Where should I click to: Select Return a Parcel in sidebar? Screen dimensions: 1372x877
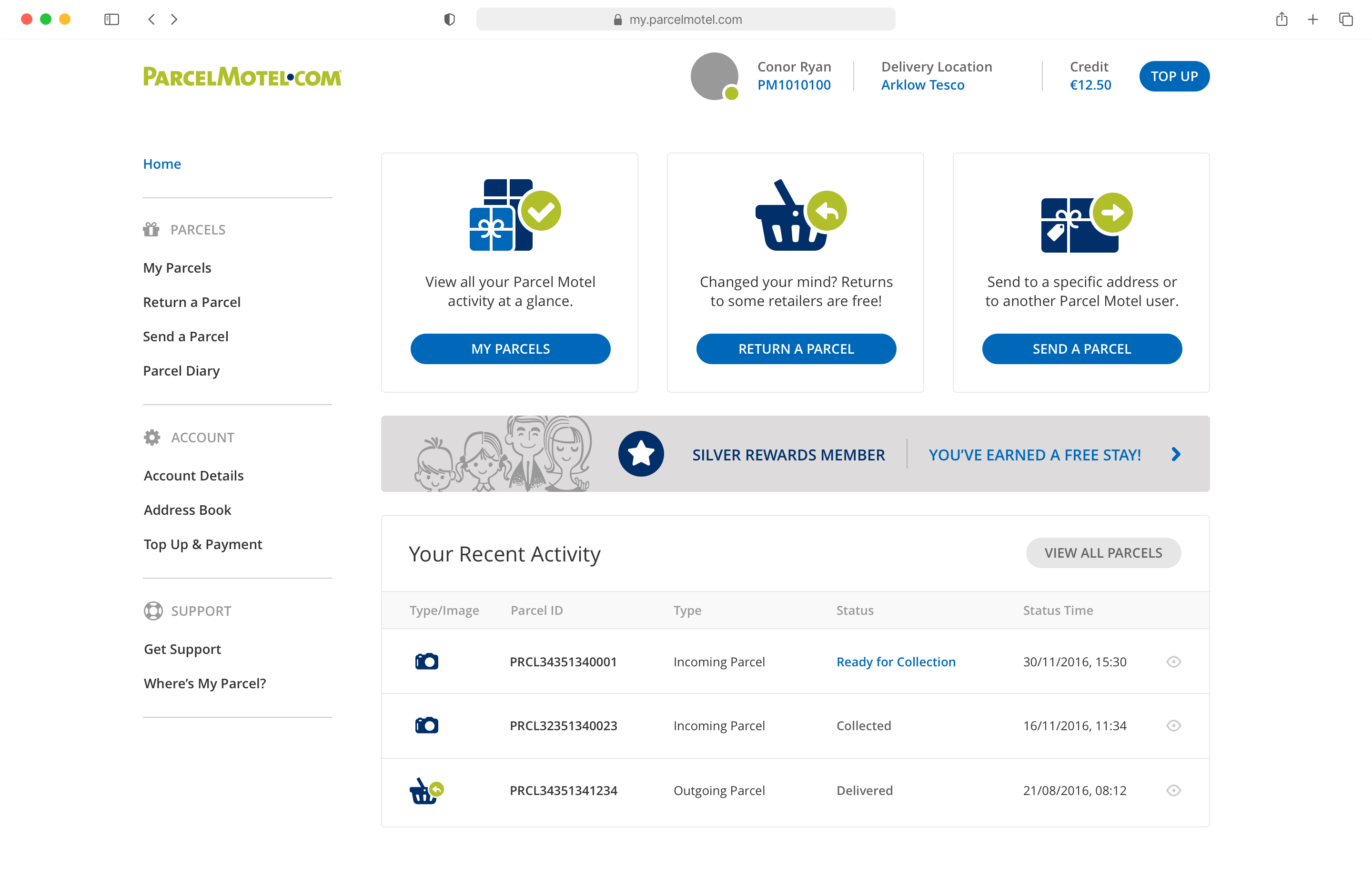192,302
